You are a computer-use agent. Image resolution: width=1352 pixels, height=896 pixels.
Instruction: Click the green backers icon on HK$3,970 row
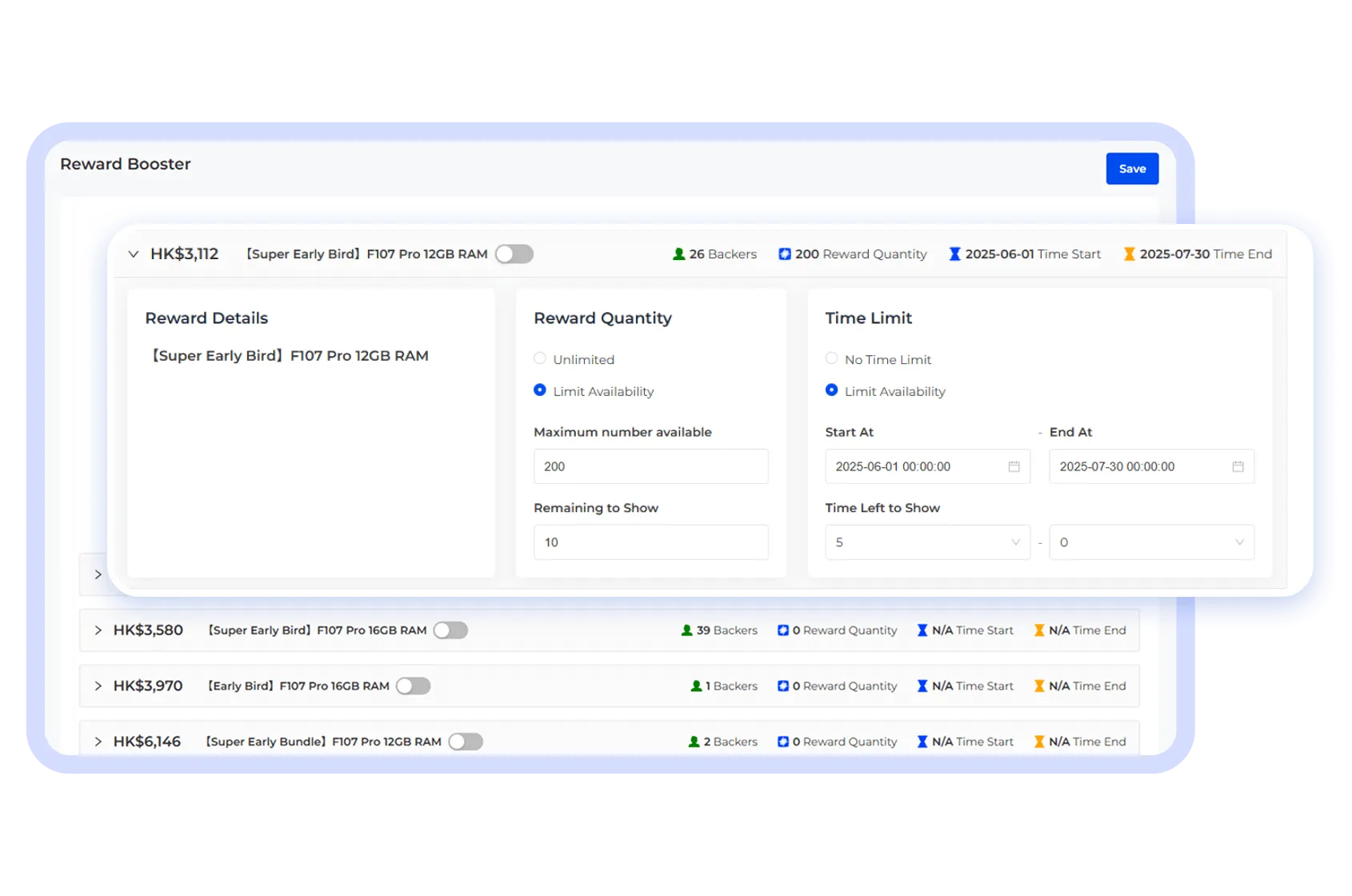(694, 686)
